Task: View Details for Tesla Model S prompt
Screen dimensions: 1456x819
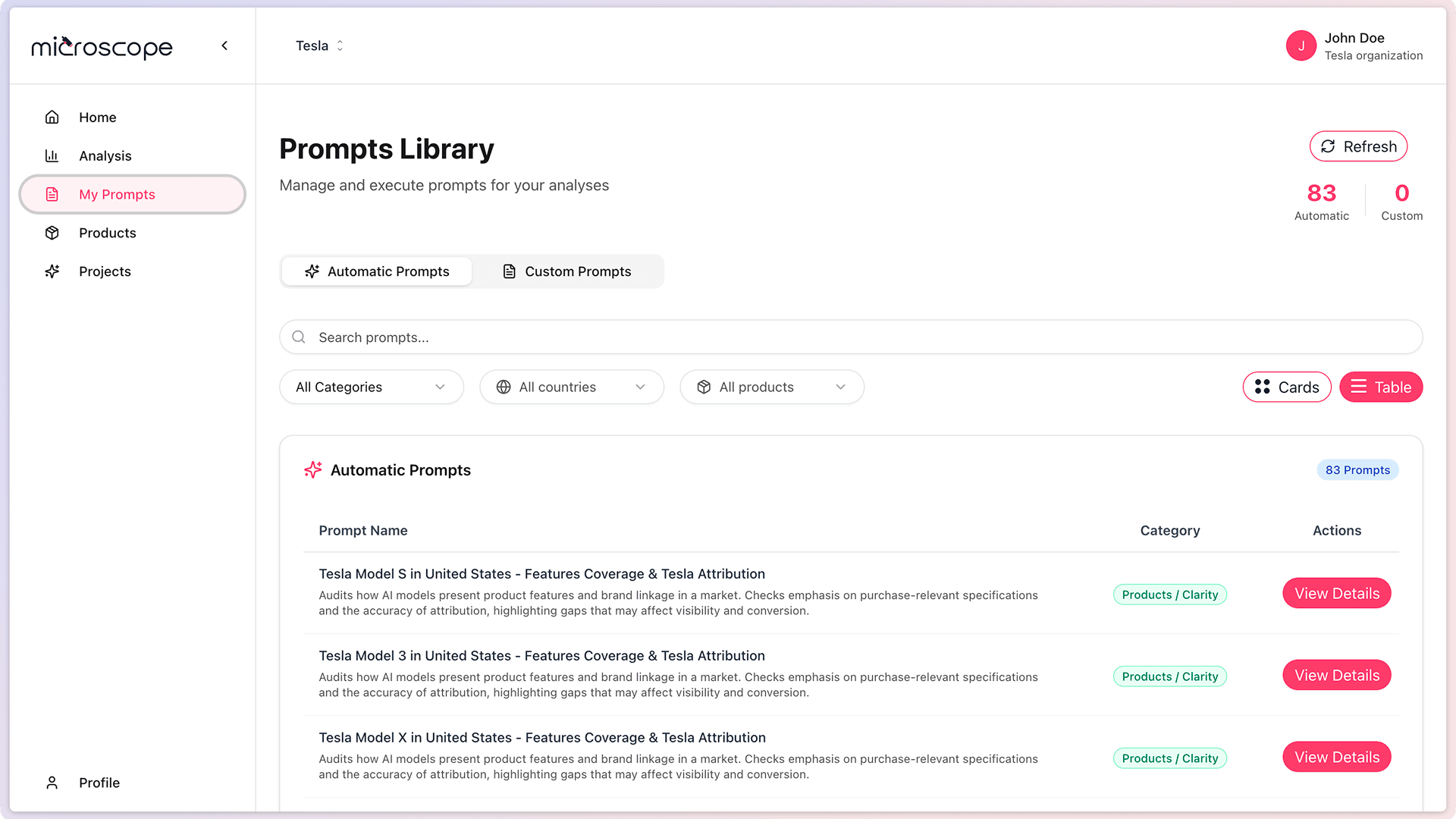Action: coord(1336,593)
